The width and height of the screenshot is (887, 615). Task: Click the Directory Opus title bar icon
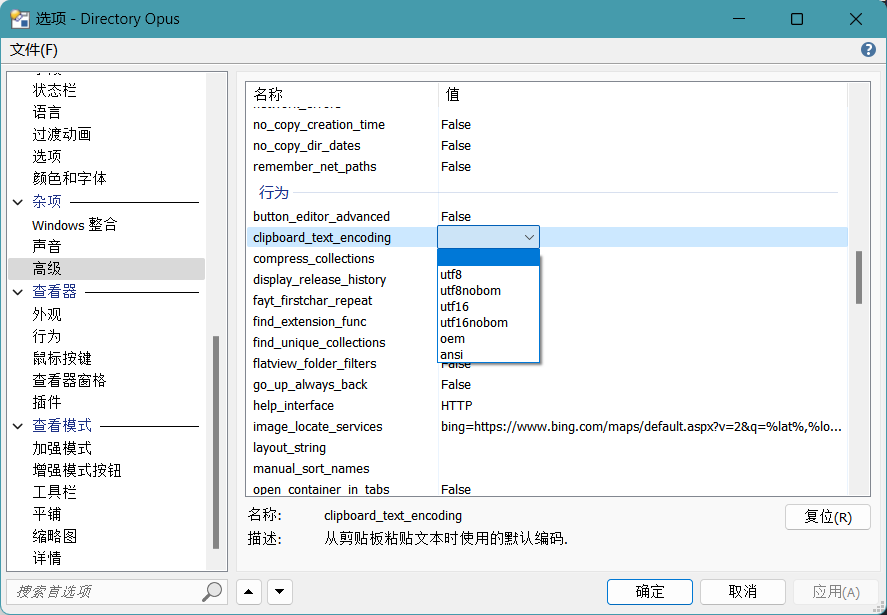(x=19, y=18)
